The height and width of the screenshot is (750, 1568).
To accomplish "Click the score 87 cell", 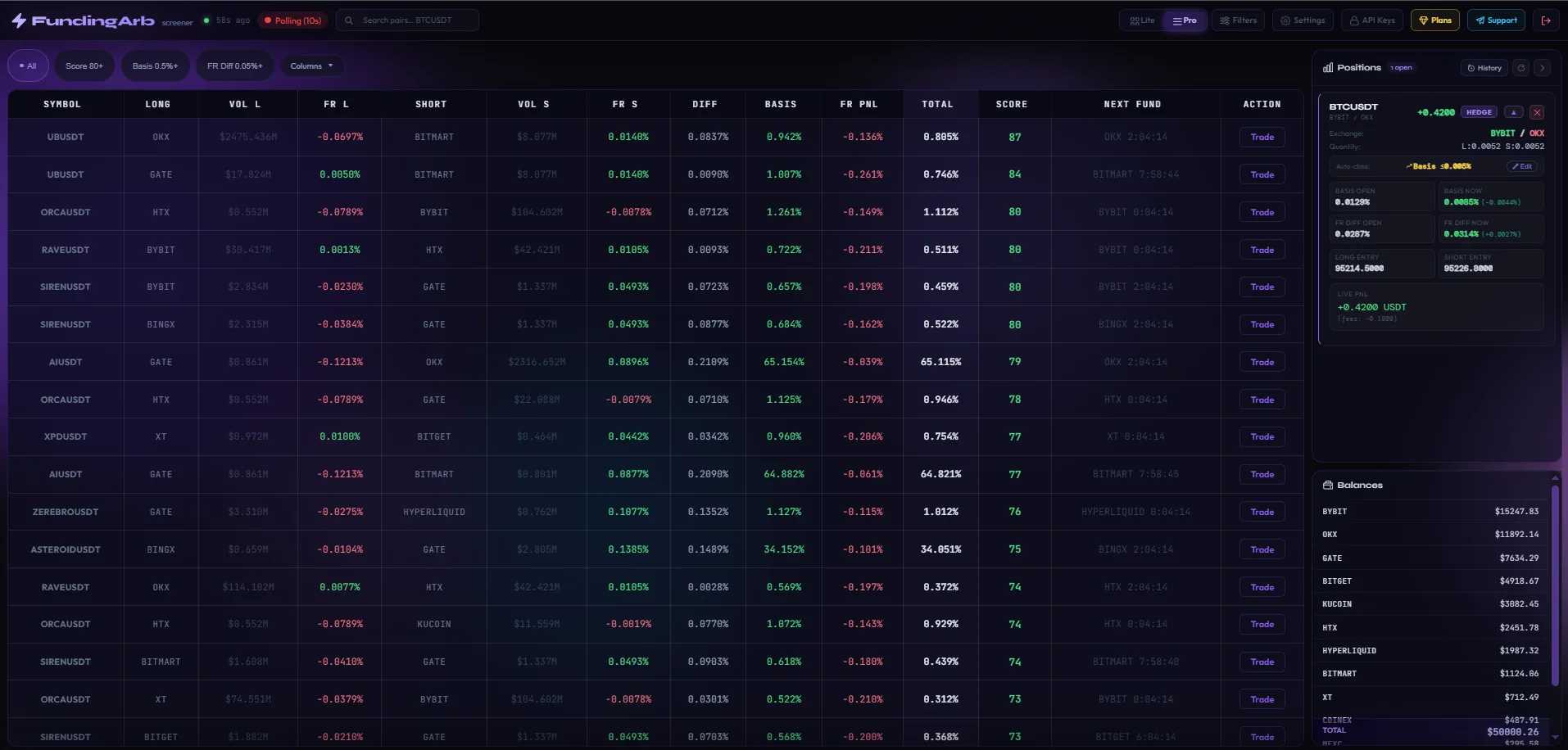I will (1015, 137).
